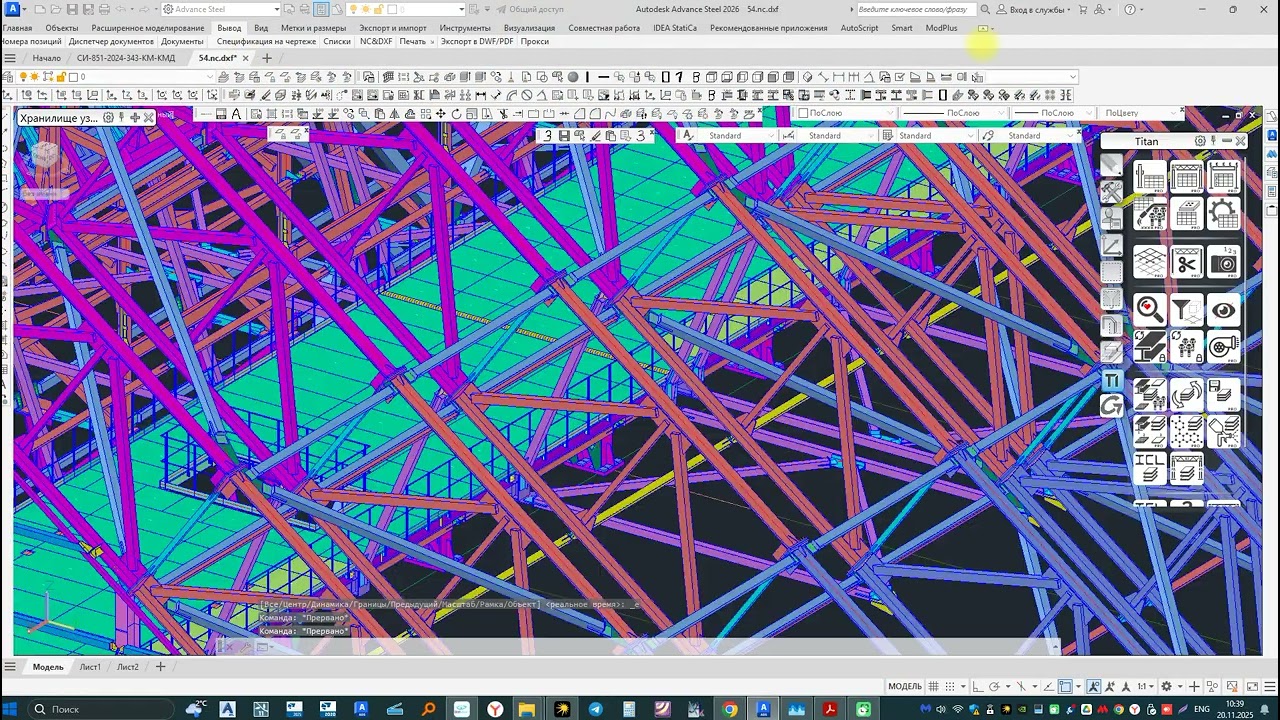Click the magnifier with heart icon in Titan
Viewport: 1280px width, 720px height.
(1150, 310)
